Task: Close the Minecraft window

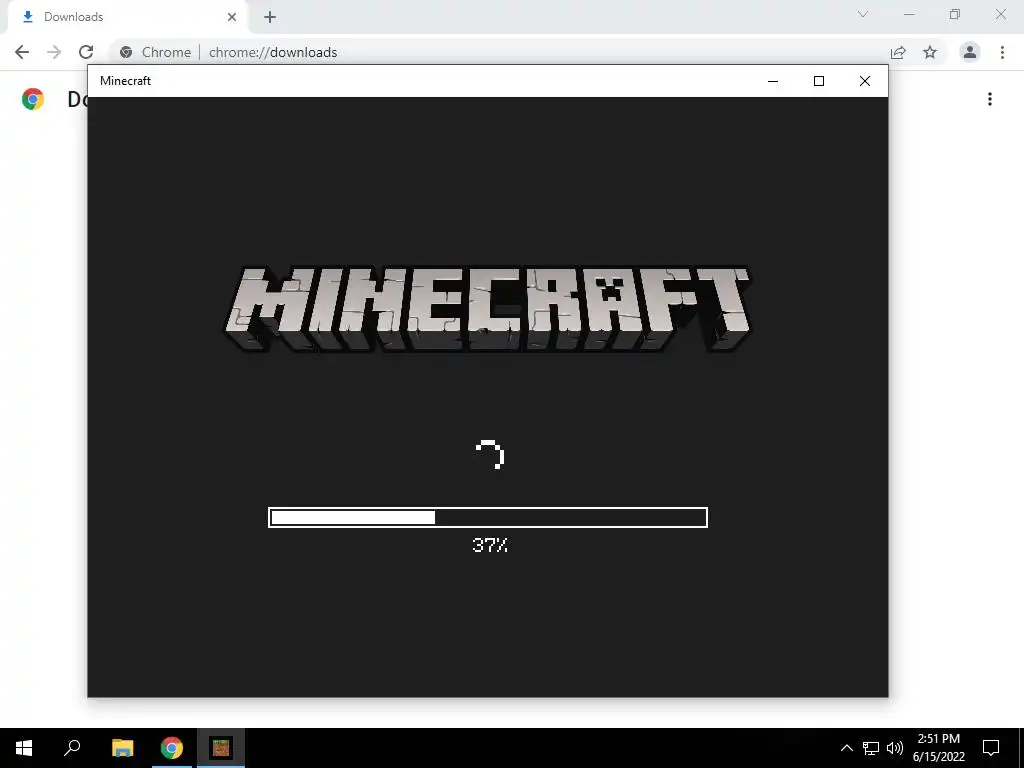Action: 865,81
